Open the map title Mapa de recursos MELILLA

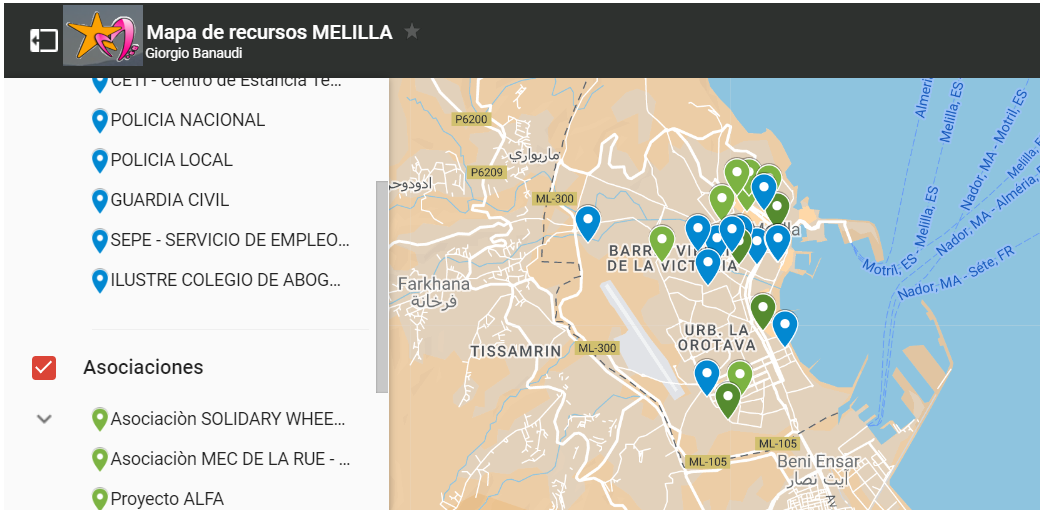tap(269, 32)
